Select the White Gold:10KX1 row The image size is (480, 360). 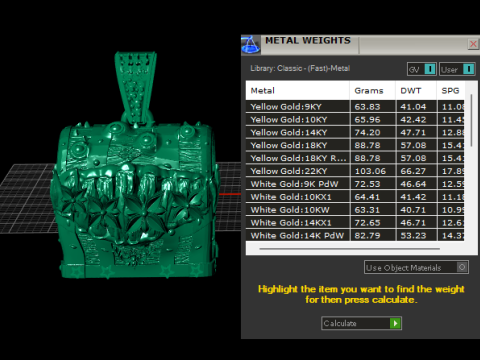point(355,197)
